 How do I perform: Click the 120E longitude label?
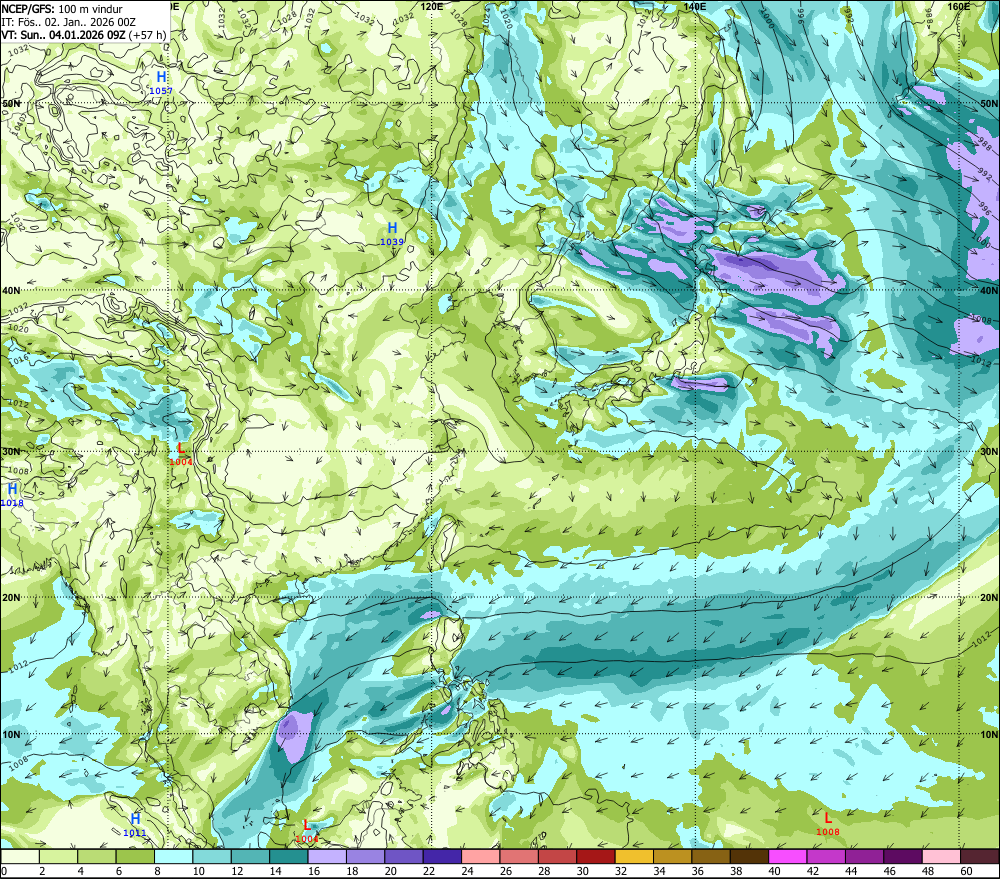[x=432, y=6]
